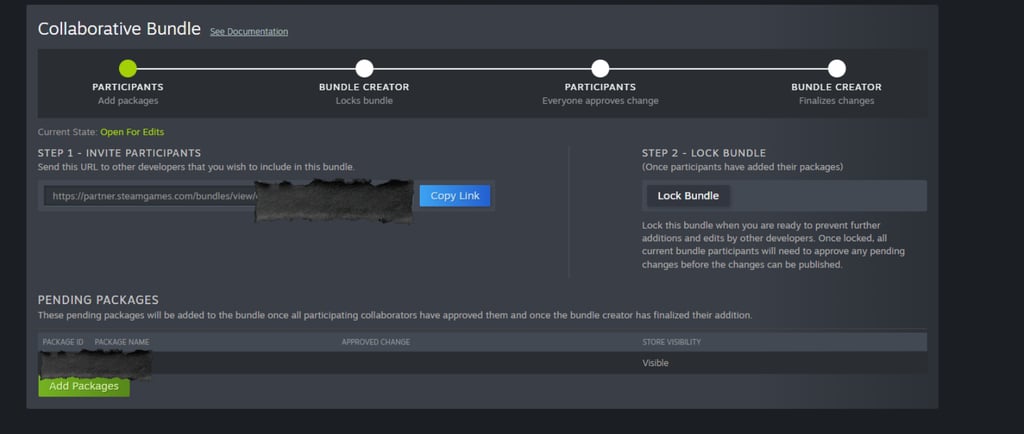Click the Bundle Creator Locks bundle step circle
Screen dimensions: 1024x434
[364, 69]
